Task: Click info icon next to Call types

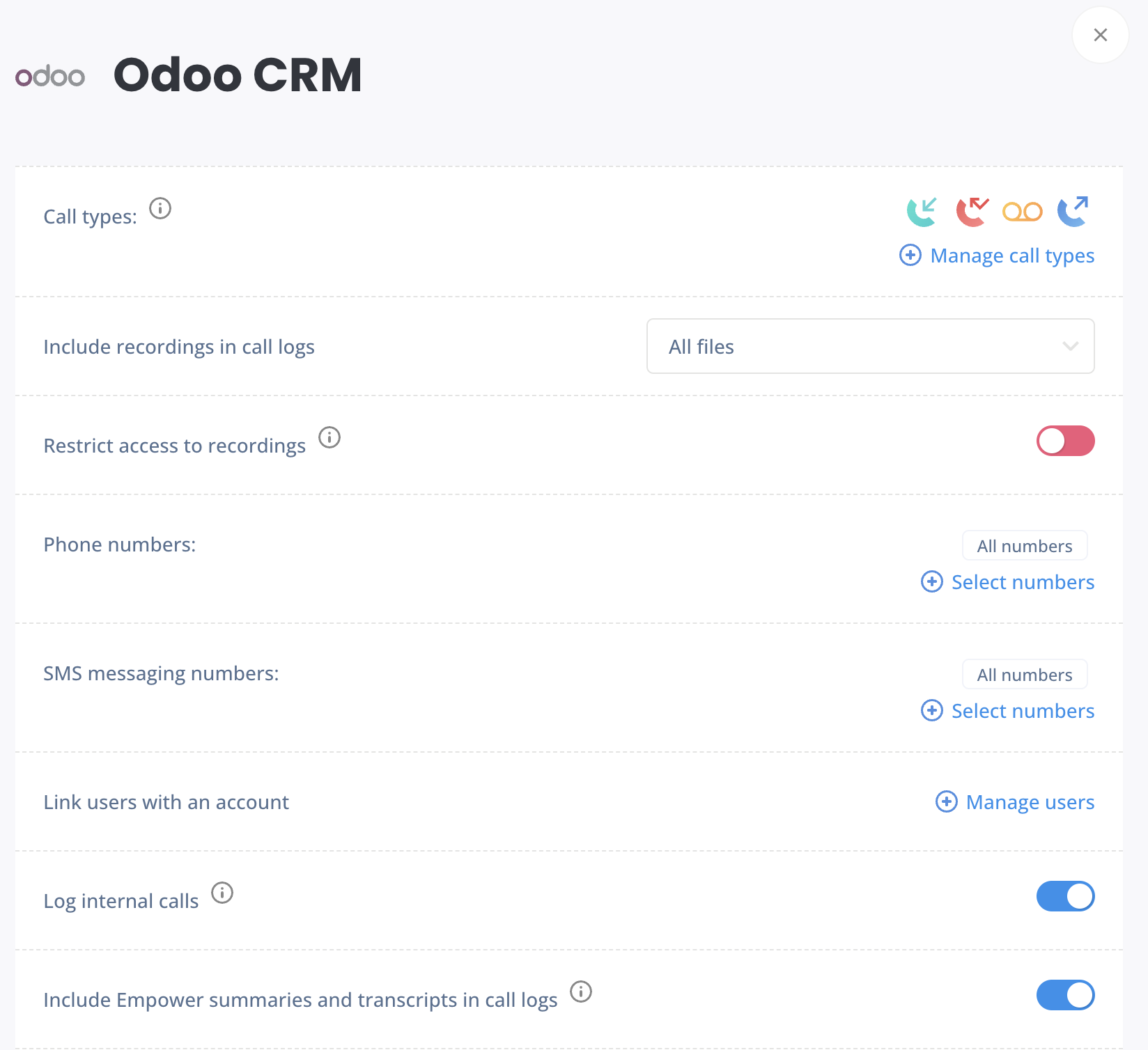Action: [160, 208]
